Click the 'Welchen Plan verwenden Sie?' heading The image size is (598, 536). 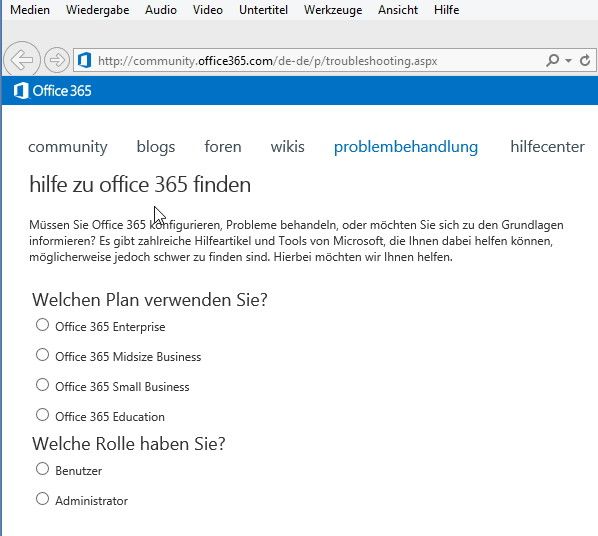150,300
